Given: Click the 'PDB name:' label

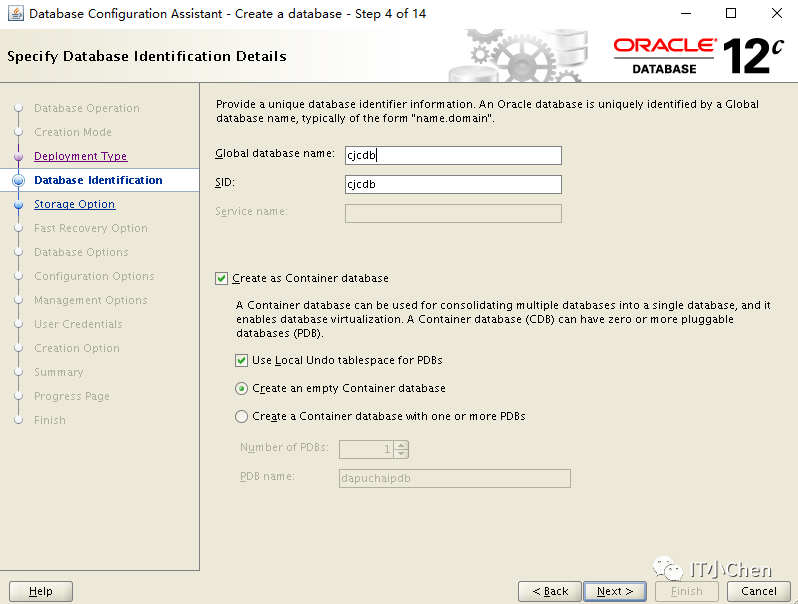Looking at the screenshot, I should pos(267,476).
